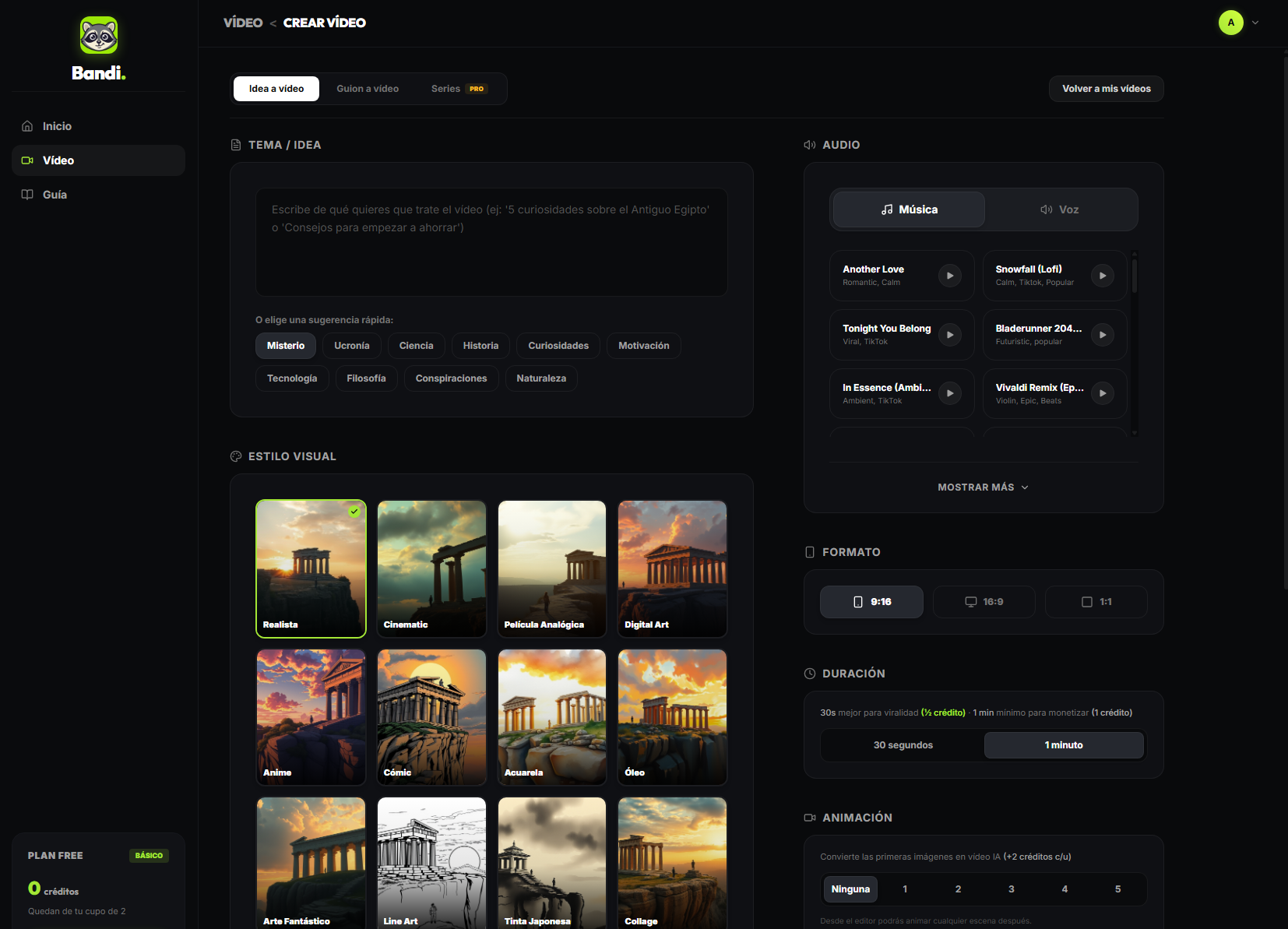
Task: Switch to Idea a vídeo tab
Action: click(x=276, y=89)
